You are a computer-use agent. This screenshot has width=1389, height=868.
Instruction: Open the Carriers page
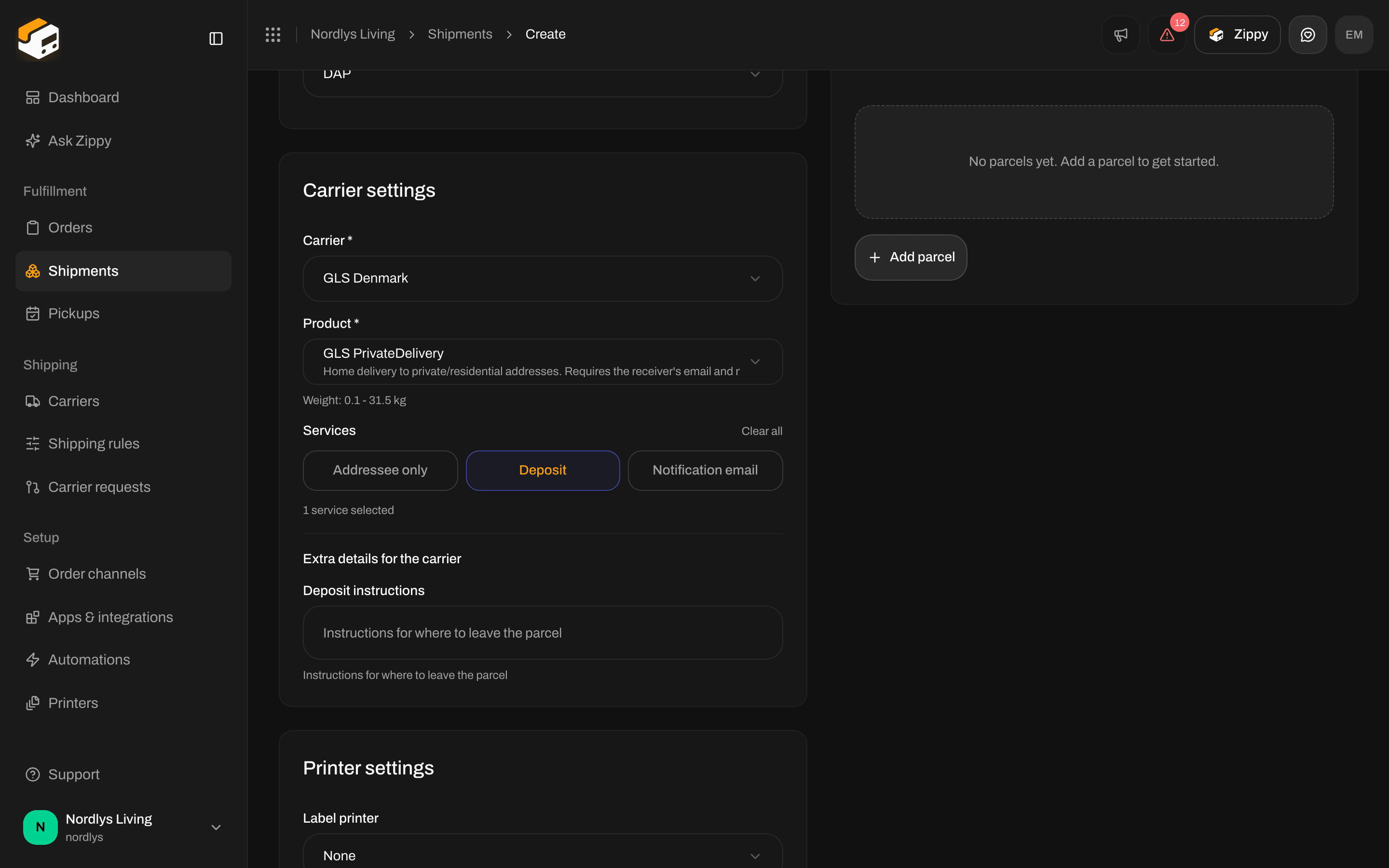(123, 401)
